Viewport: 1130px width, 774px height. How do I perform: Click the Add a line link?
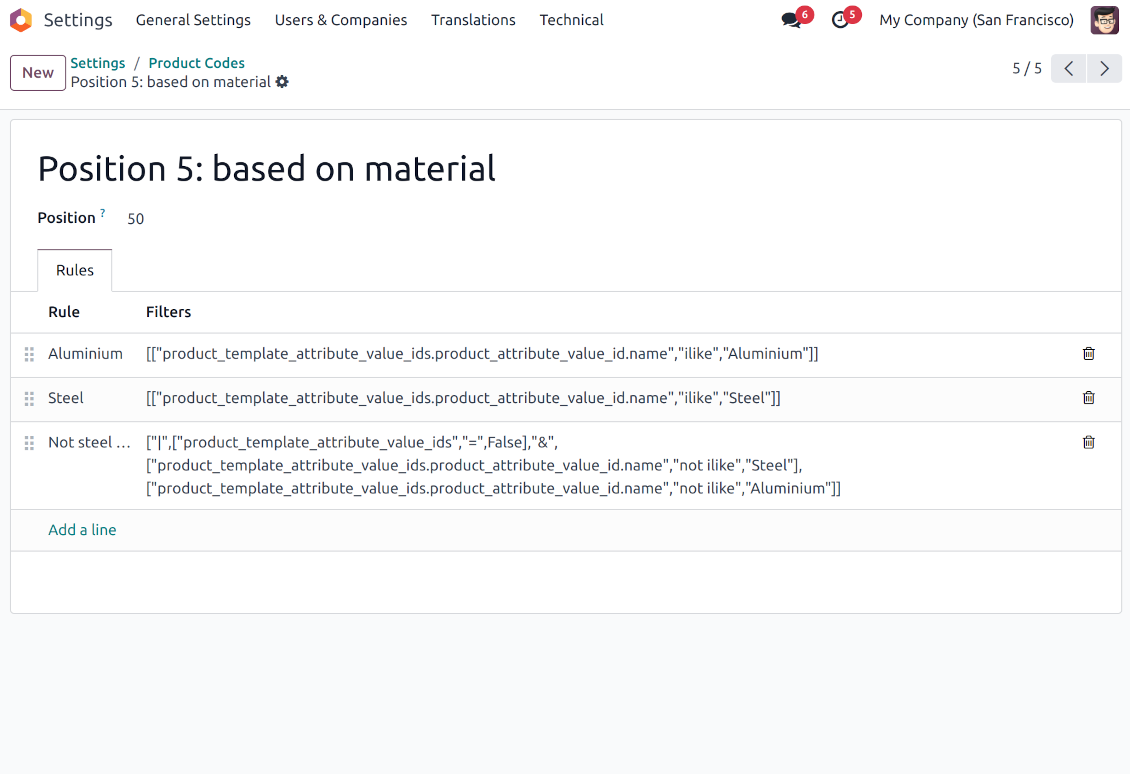coord(82,530)
